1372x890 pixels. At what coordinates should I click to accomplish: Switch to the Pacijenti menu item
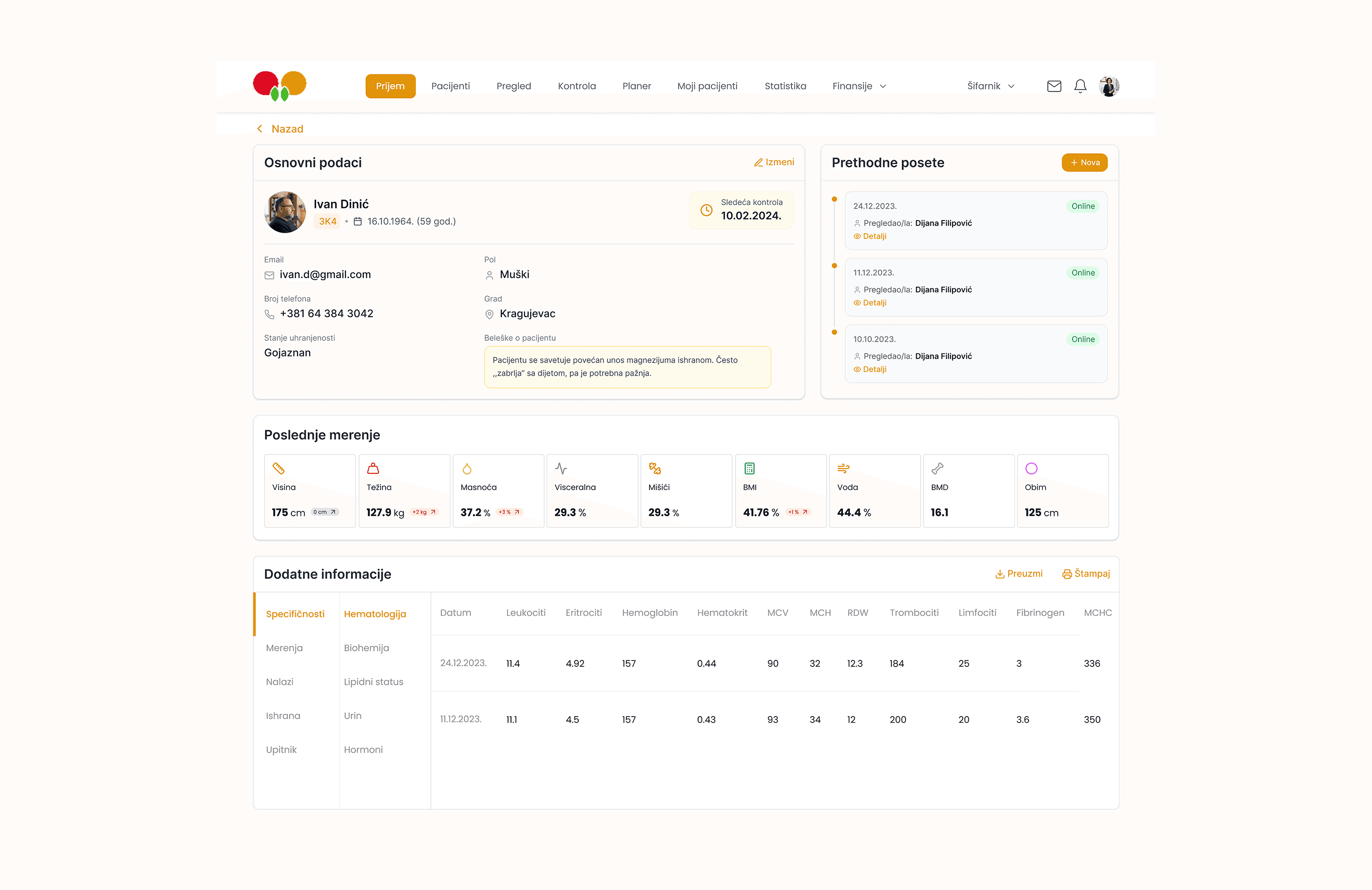pyautogui.click(x=450, y=86)
